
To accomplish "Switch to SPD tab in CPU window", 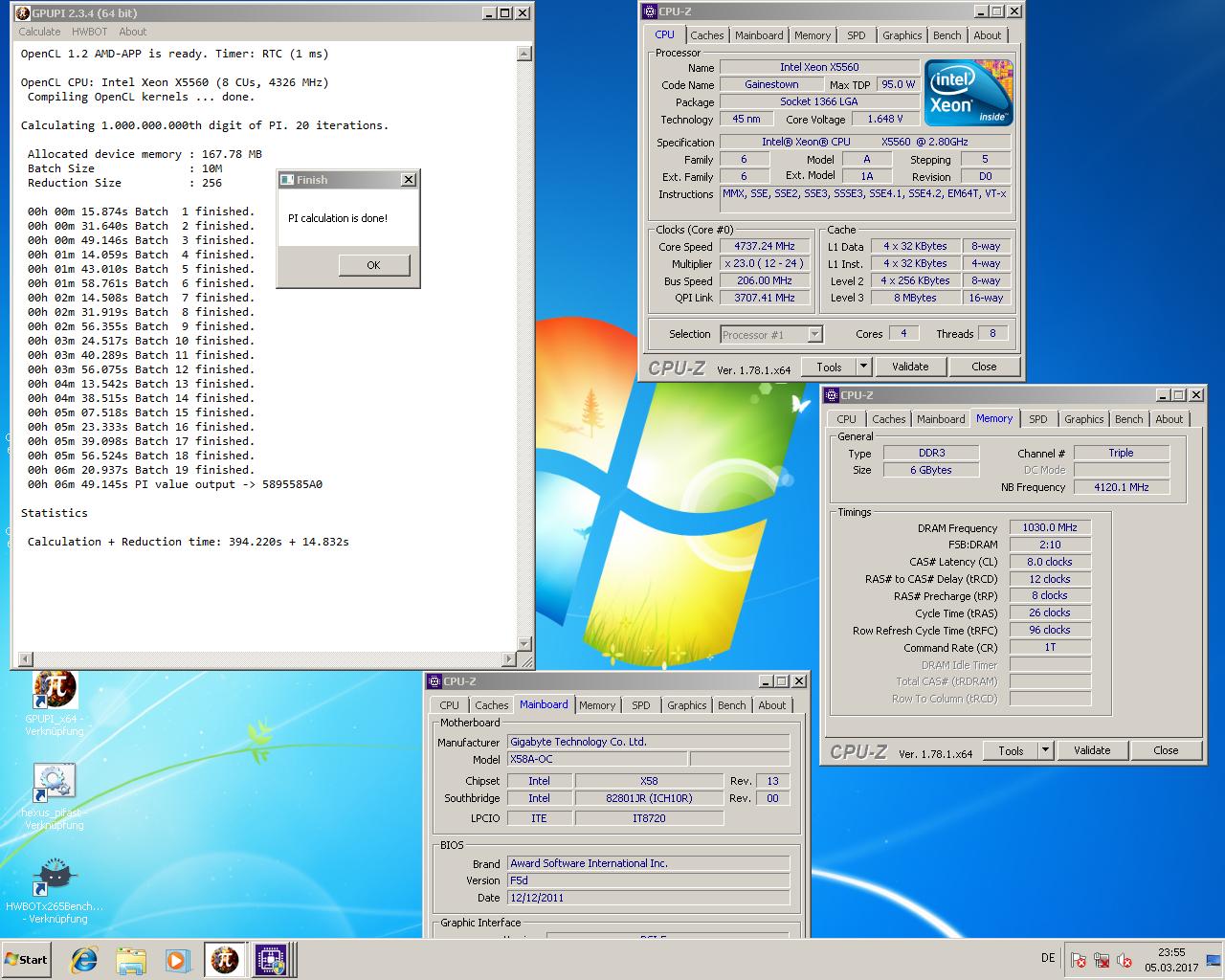I will tap(857, 35).
